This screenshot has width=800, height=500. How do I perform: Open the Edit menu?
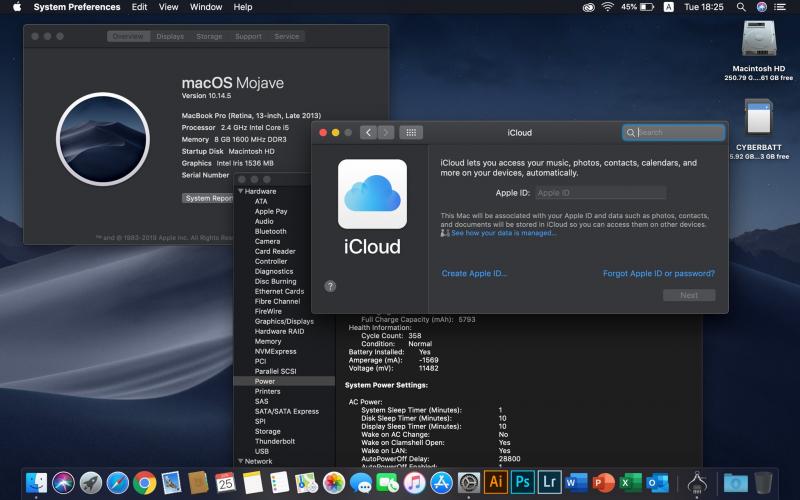click(x=139, y=7)
